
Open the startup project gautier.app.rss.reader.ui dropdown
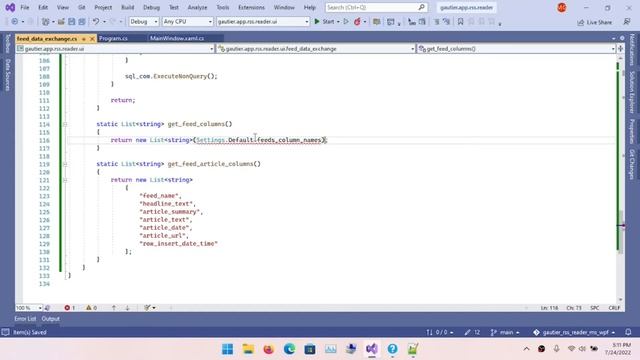coord(263,22)
